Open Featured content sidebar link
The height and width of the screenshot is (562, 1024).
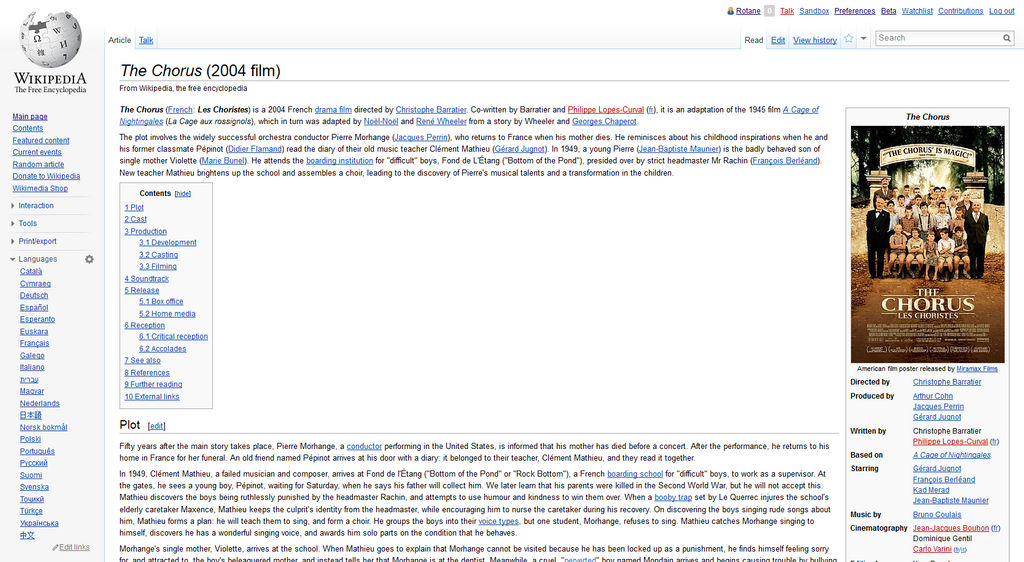click(40, 140)
